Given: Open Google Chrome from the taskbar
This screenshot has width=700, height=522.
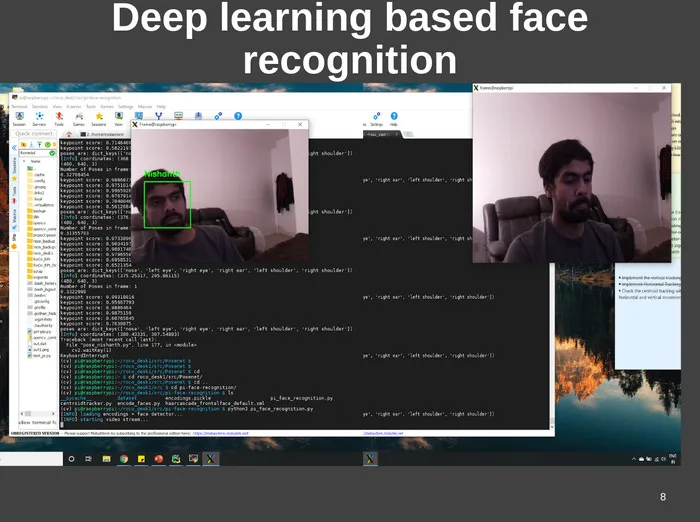Looking at the screenshot, I should click(x=124, y=459).
